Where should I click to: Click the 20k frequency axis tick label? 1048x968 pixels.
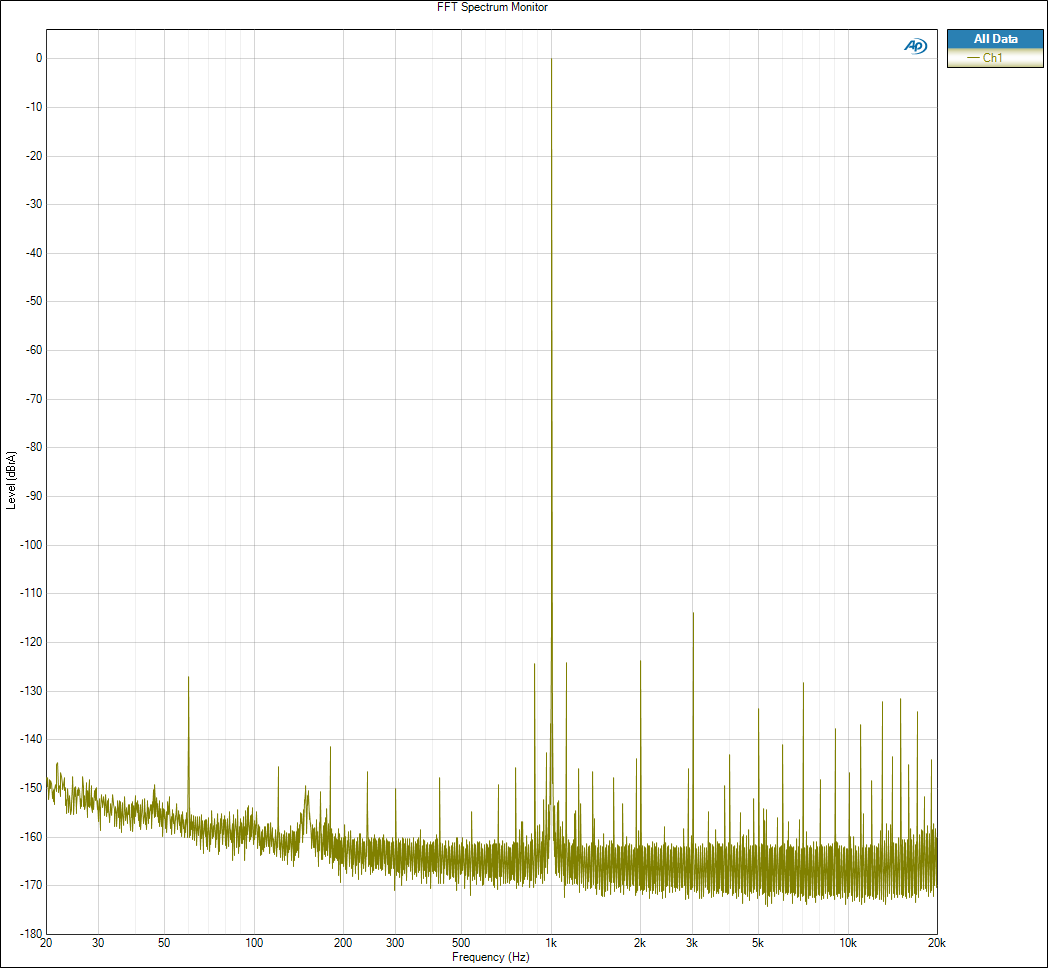936,943
